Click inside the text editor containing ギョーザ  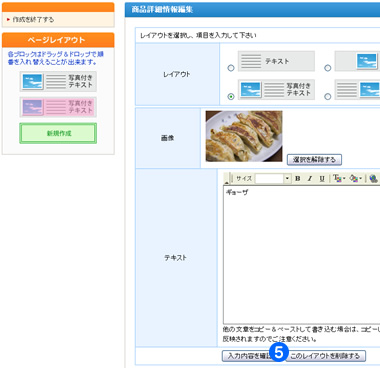[301, 255]
